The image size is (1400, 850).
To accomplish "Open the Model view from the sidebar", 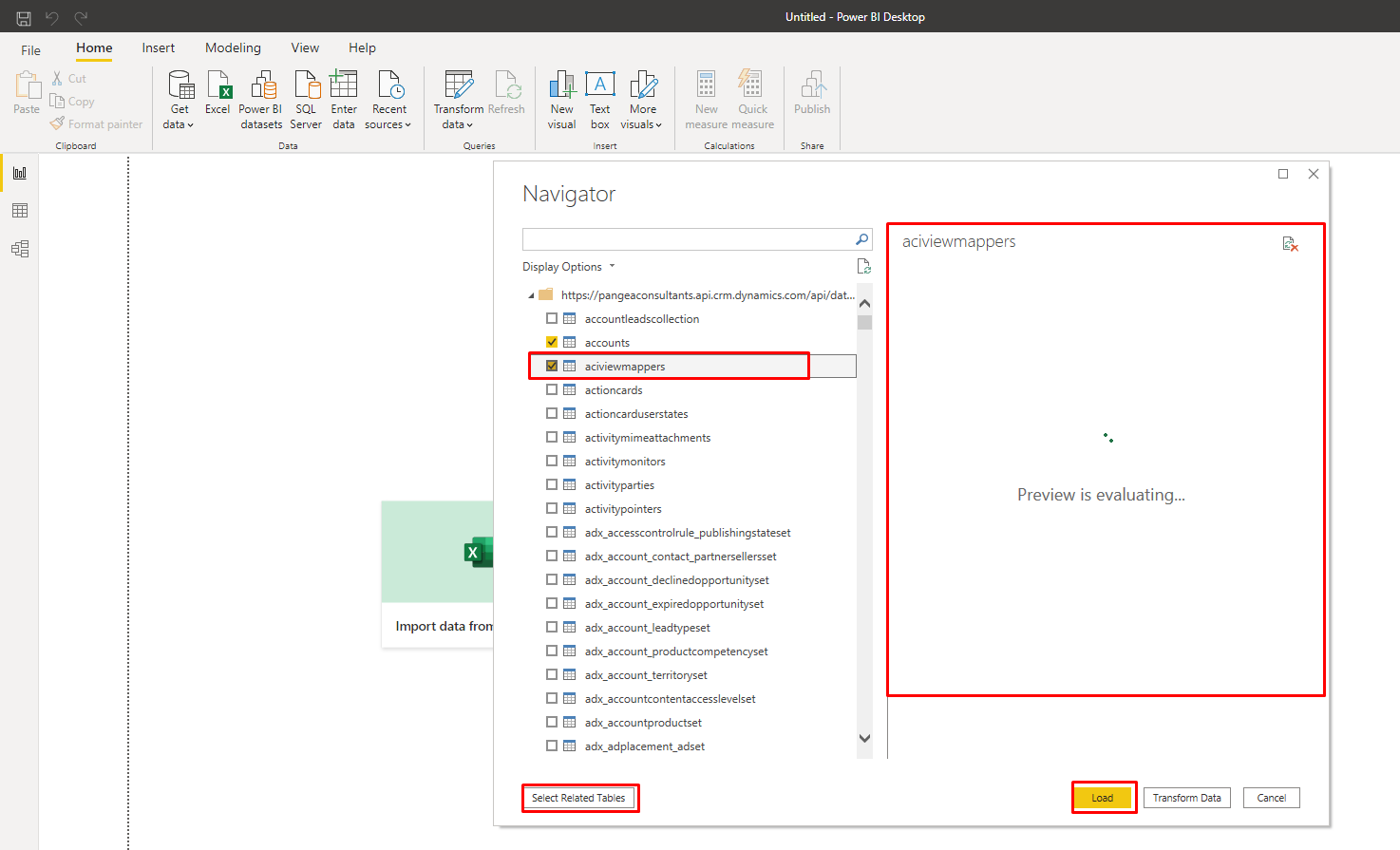I will pyautogui.click(x=20, y=248).
